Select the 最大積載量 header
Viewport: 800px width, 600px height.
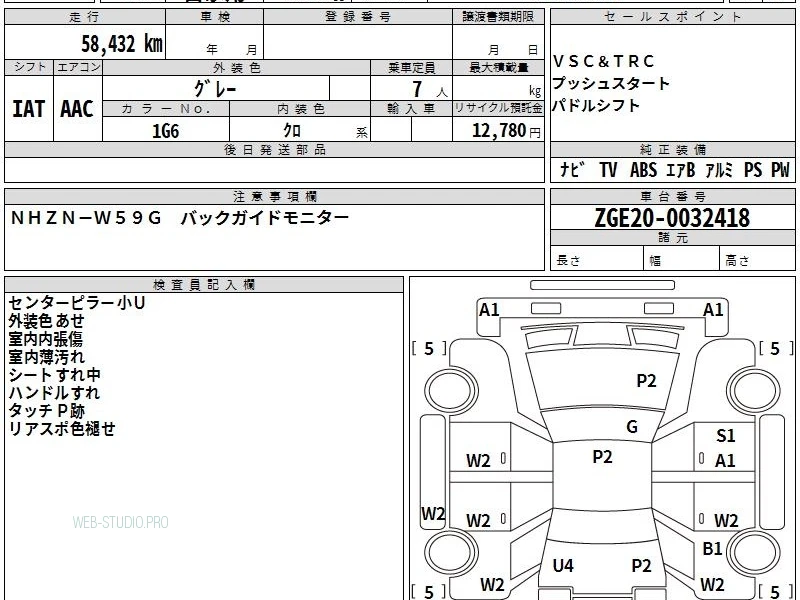point(498,67)
